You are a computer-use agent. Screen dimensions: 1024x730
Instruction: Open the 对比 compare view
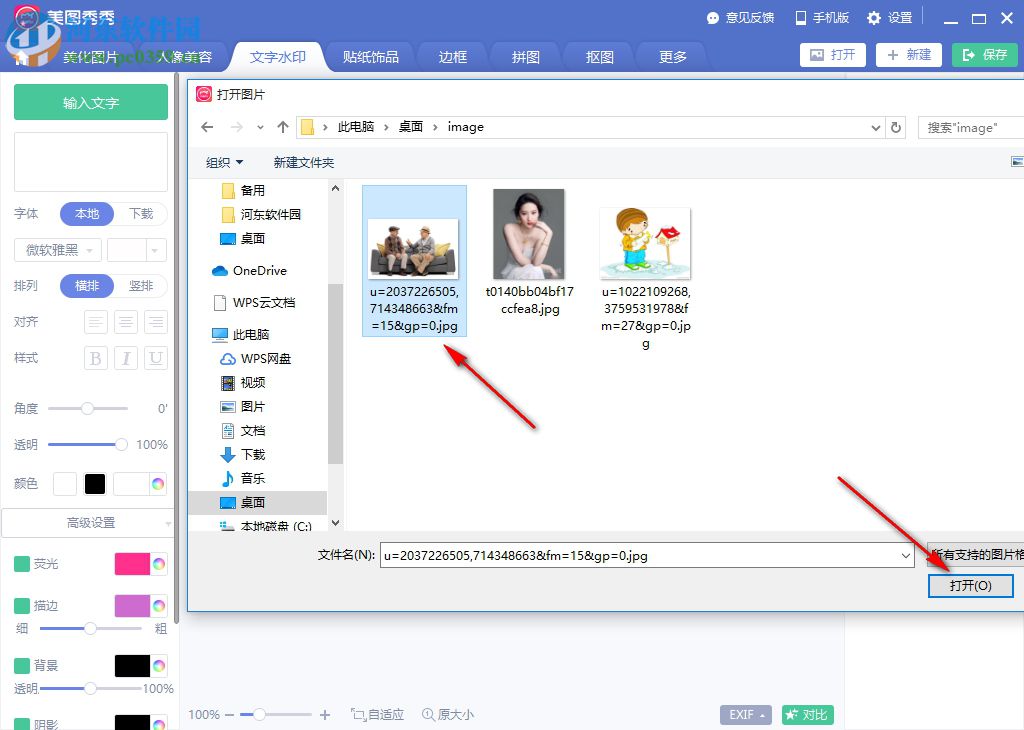pyautogui.click(x=807, y=715)
